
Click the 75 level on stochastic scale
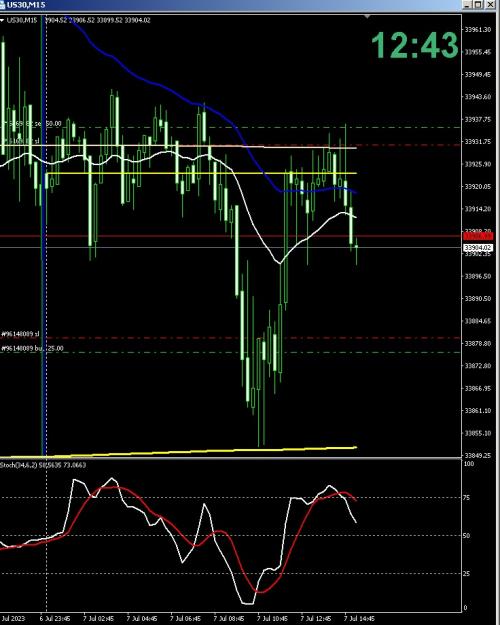(467, 497)
